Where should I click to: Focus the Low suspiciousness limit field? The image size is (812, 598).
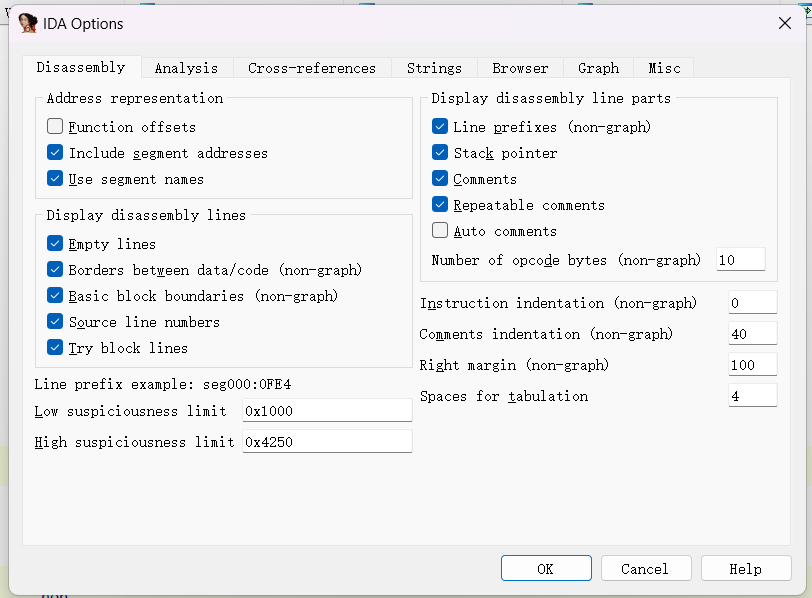point(327,411)
